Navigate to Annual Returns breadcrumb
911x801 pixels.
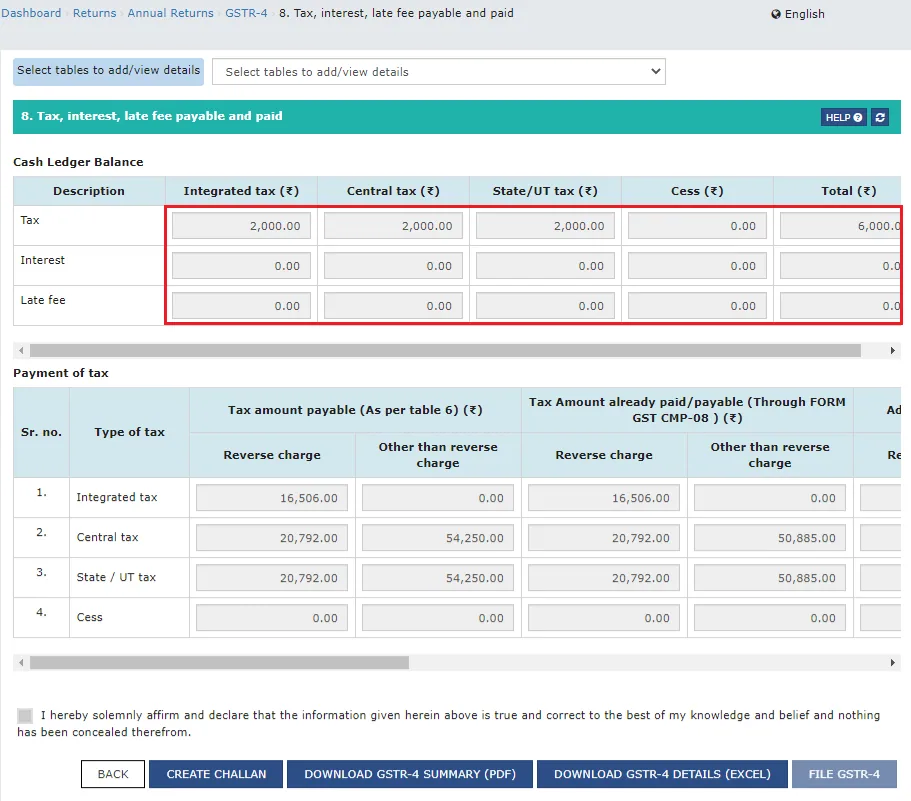pyautogui.click(x=170, y=13)
